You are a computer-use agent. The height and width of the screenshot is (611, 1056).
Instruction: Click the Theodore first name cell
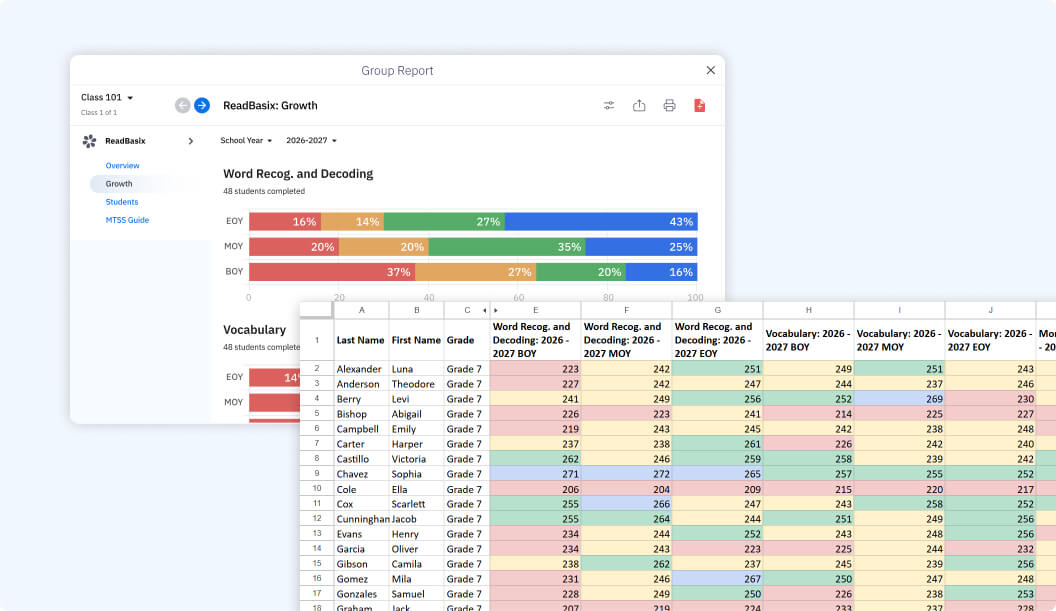pyautogui.click(x=416, y=384)
